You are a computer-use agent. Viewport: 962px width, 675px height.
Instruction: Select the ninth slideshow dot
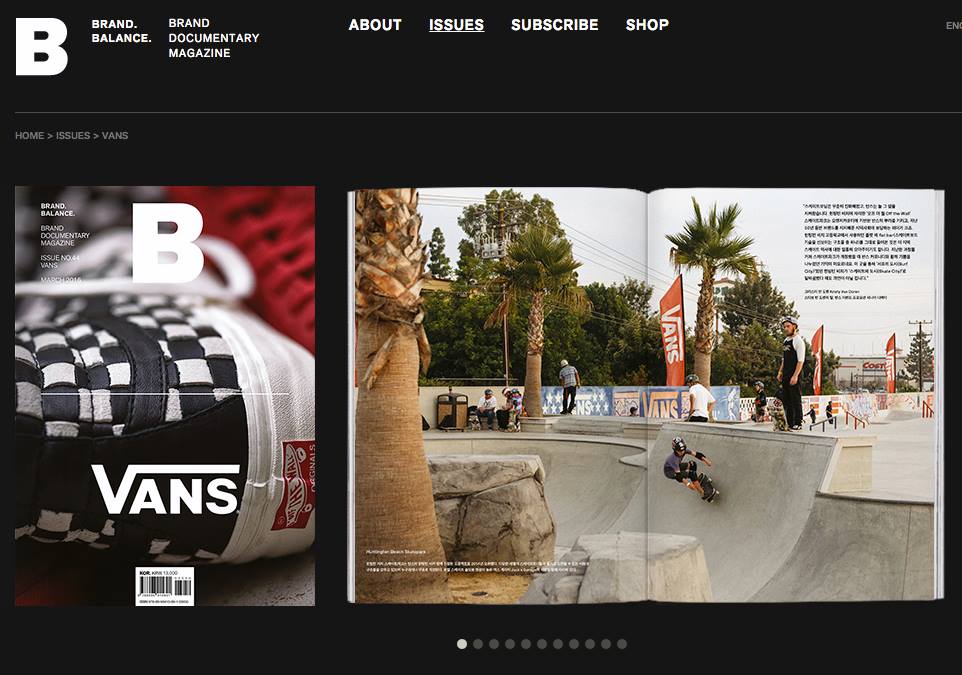click(590, 644)
